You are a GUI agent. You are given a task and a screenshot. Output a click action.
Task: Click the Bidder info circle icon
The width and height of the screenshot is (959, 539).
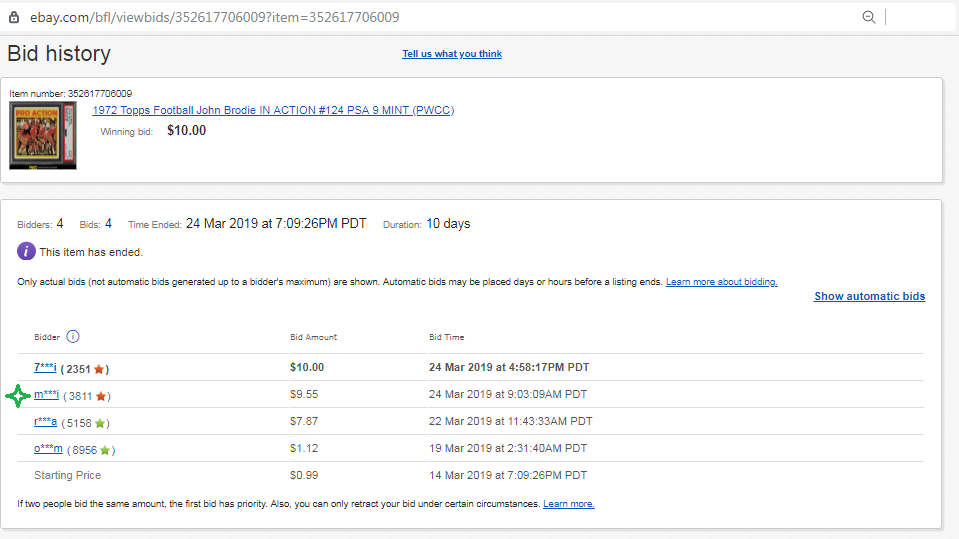[73, 337]
